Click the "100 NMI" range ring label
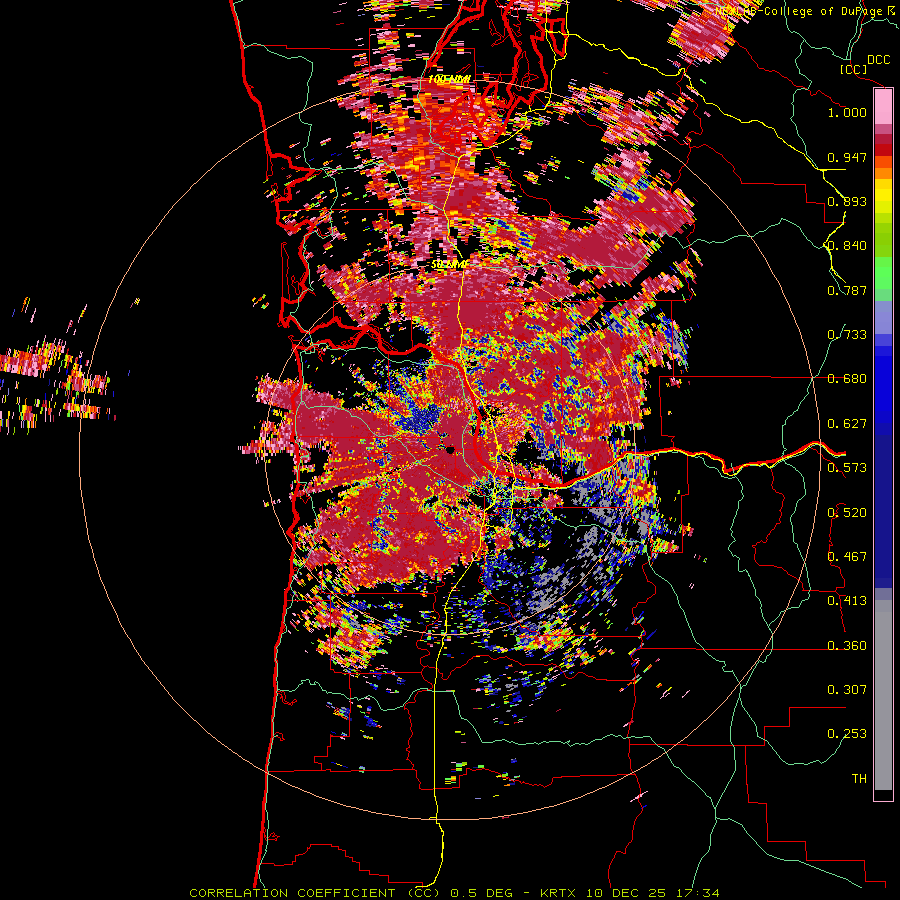900x900 pixels. tap(449, 79)
